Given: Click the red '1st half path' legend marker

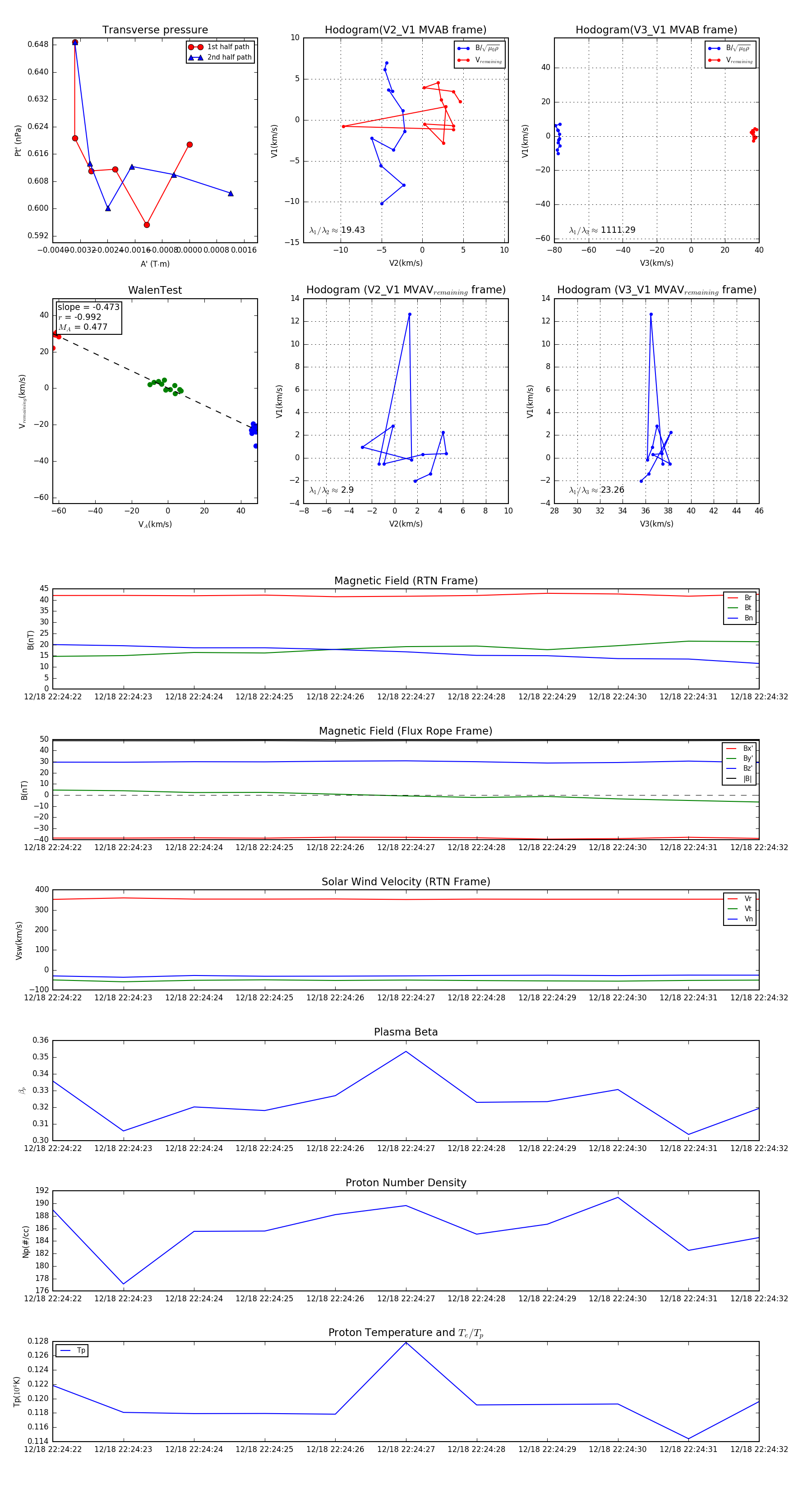Looking at the screenshot, I should 195,47.
